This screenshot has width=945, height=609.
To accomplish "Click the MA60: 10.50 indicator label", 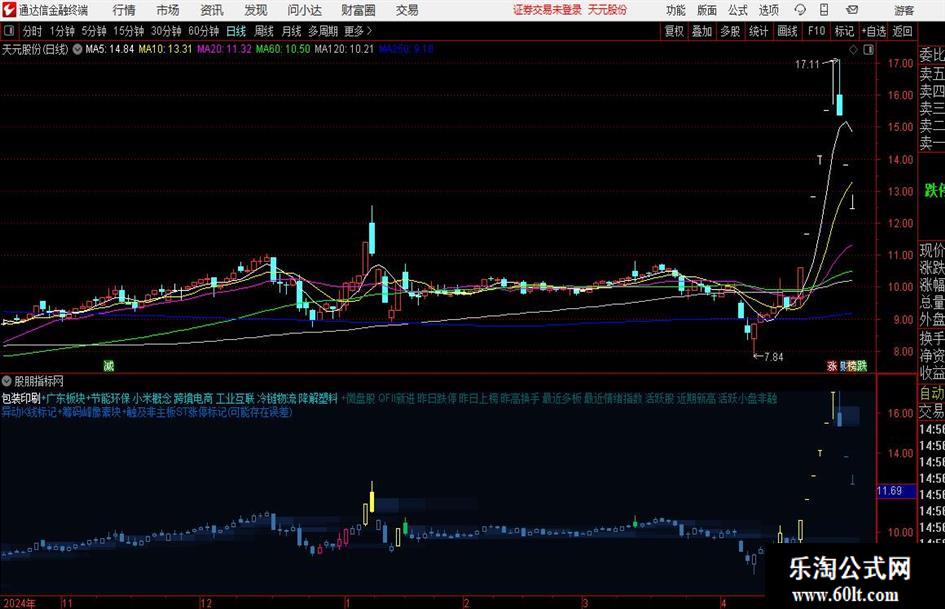I will point(283,49).
